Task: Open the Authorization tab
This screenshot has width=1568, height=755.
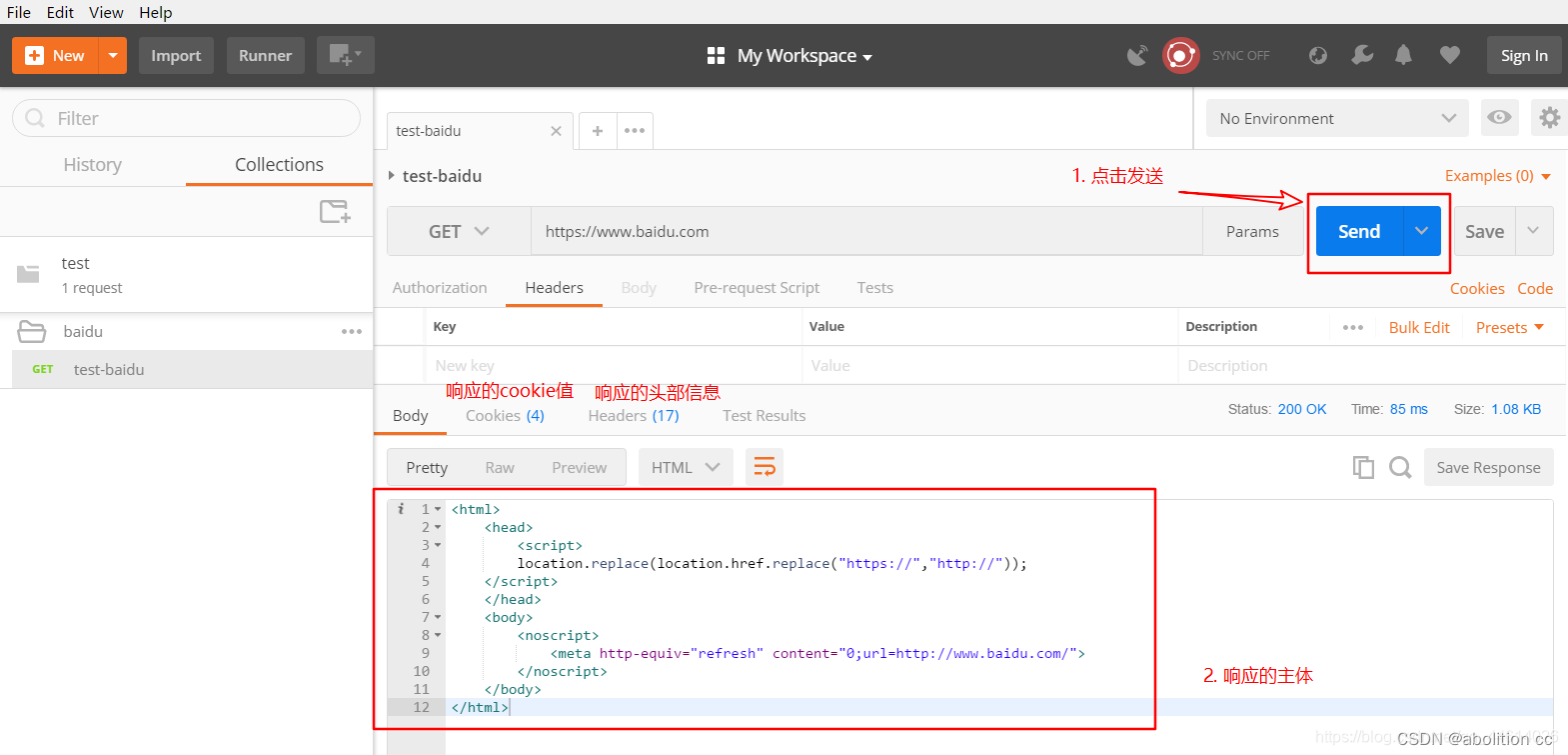Action: click(440, 288)
